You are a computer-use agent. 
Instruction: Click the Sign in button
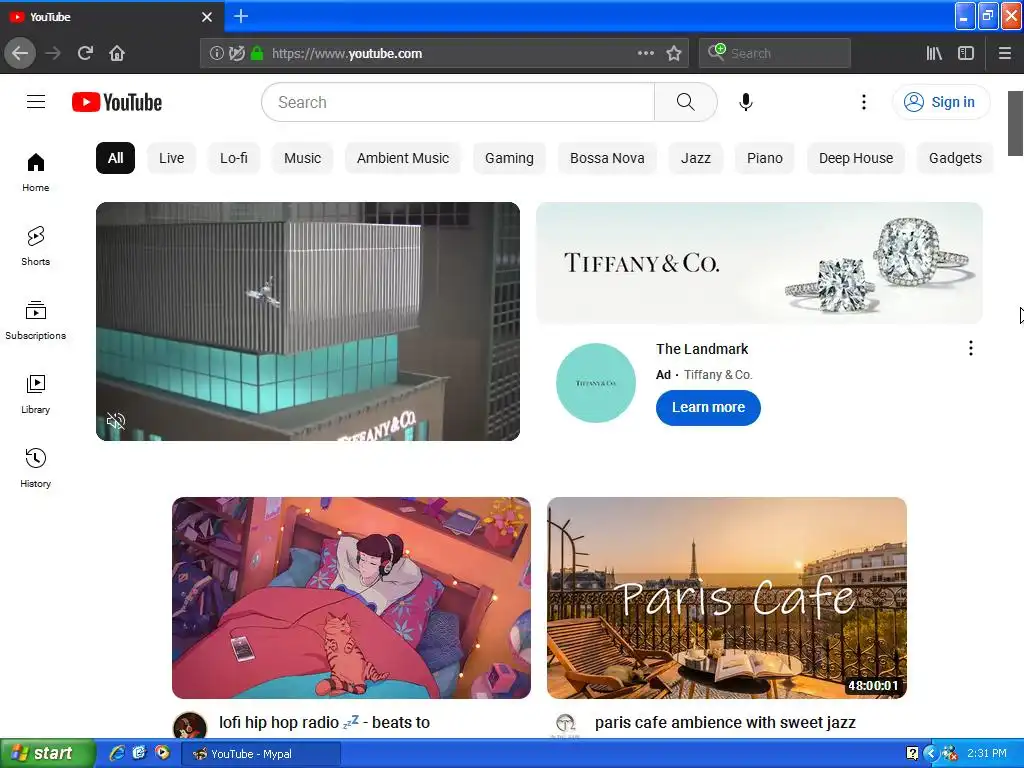coord(941,102)
